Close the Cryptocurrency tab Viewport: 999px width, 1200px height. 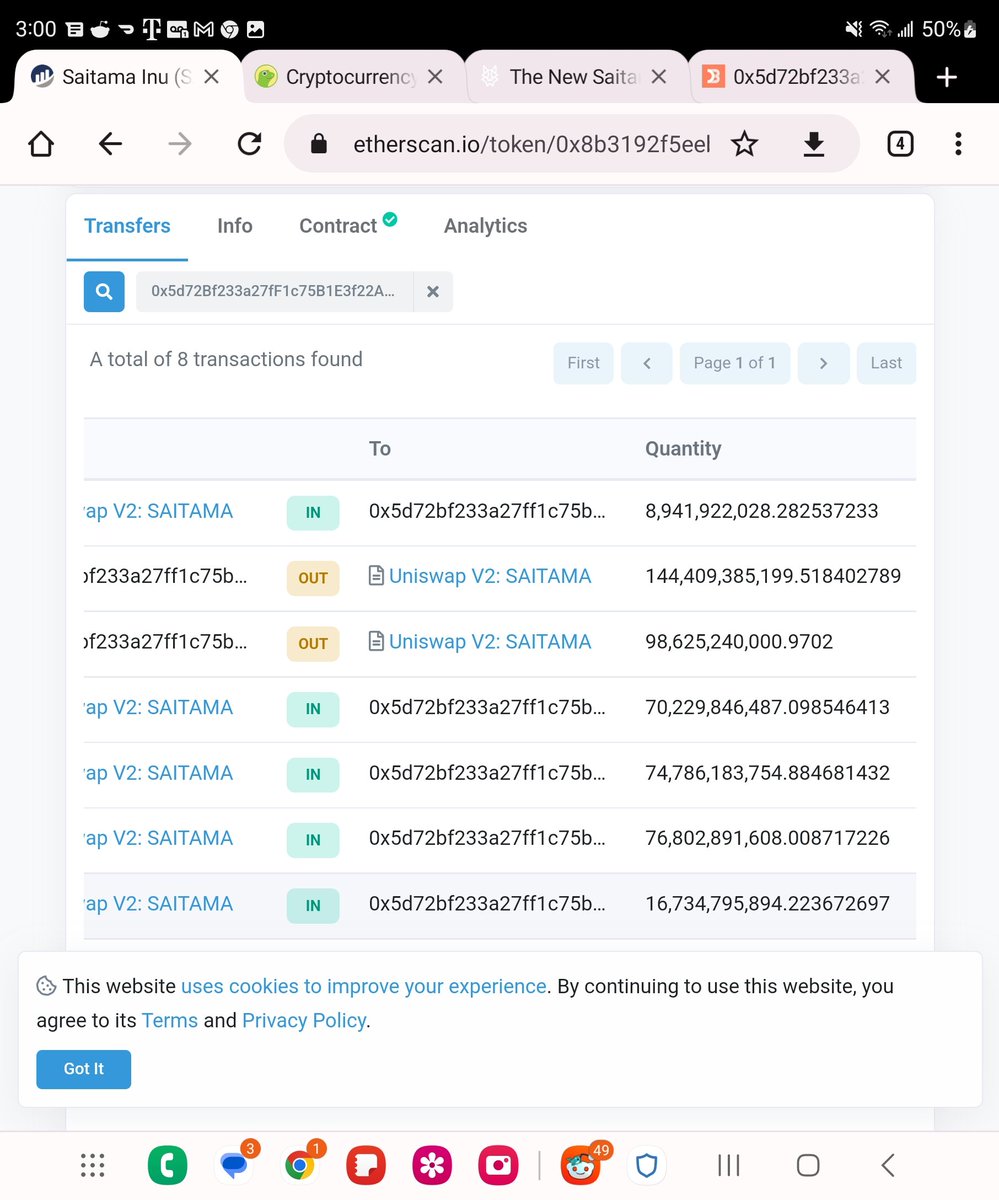[x=435, y=76]
